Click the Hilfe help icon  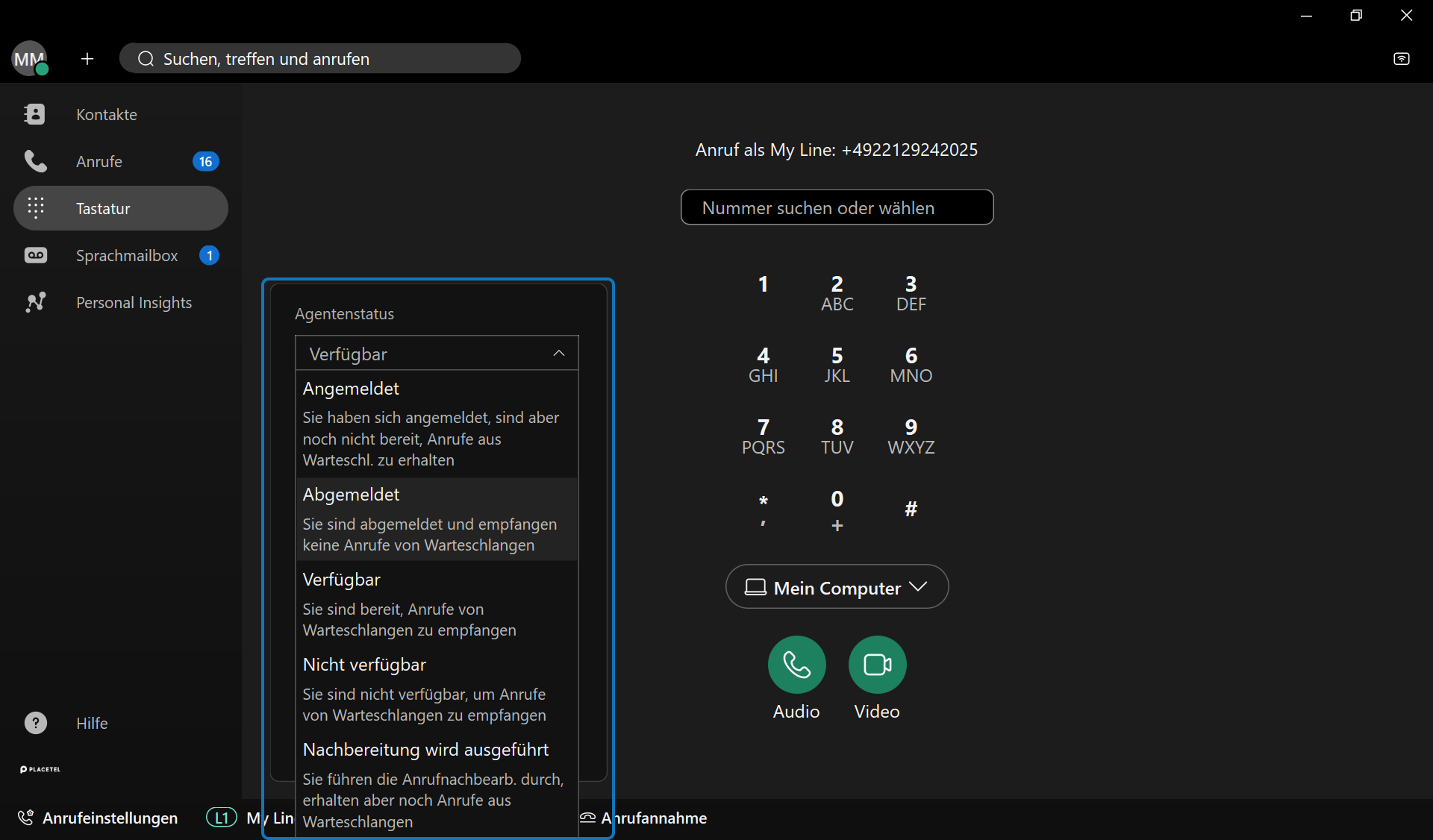pyautogui.click(x=36, y=723)
